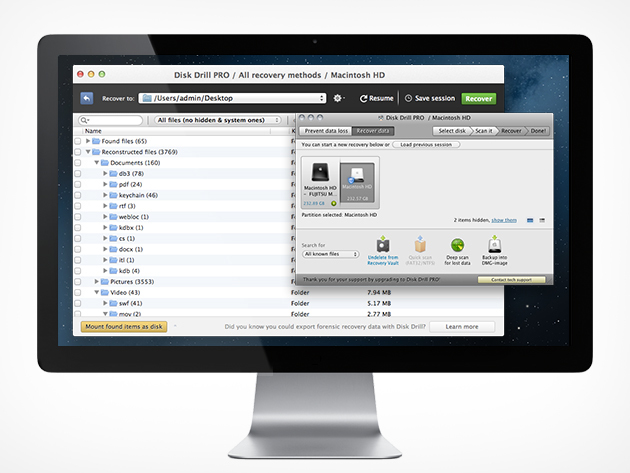Image resolution: width=630 pixels, height=473 pixels.
Task: Click the green Recover button
Action: (x=479, y=98)
